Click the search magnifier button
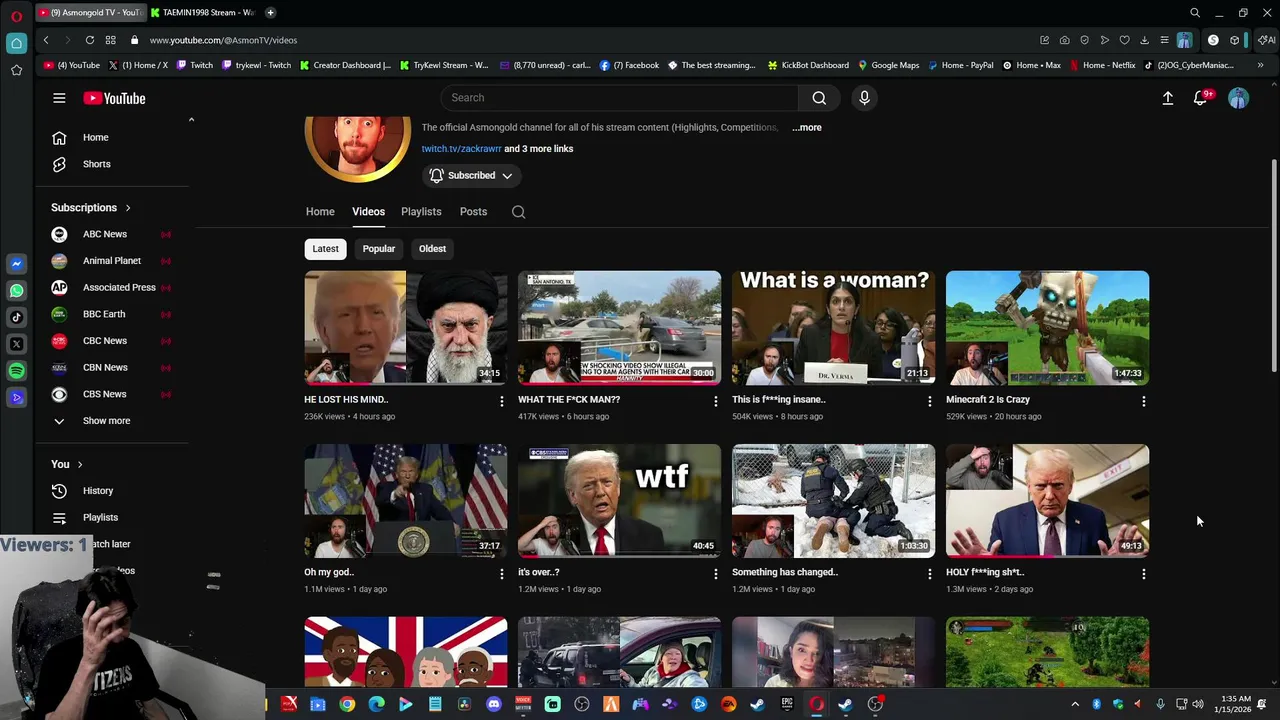The image size is (1280, 720). pyautogui.click(x=819, y=98)
